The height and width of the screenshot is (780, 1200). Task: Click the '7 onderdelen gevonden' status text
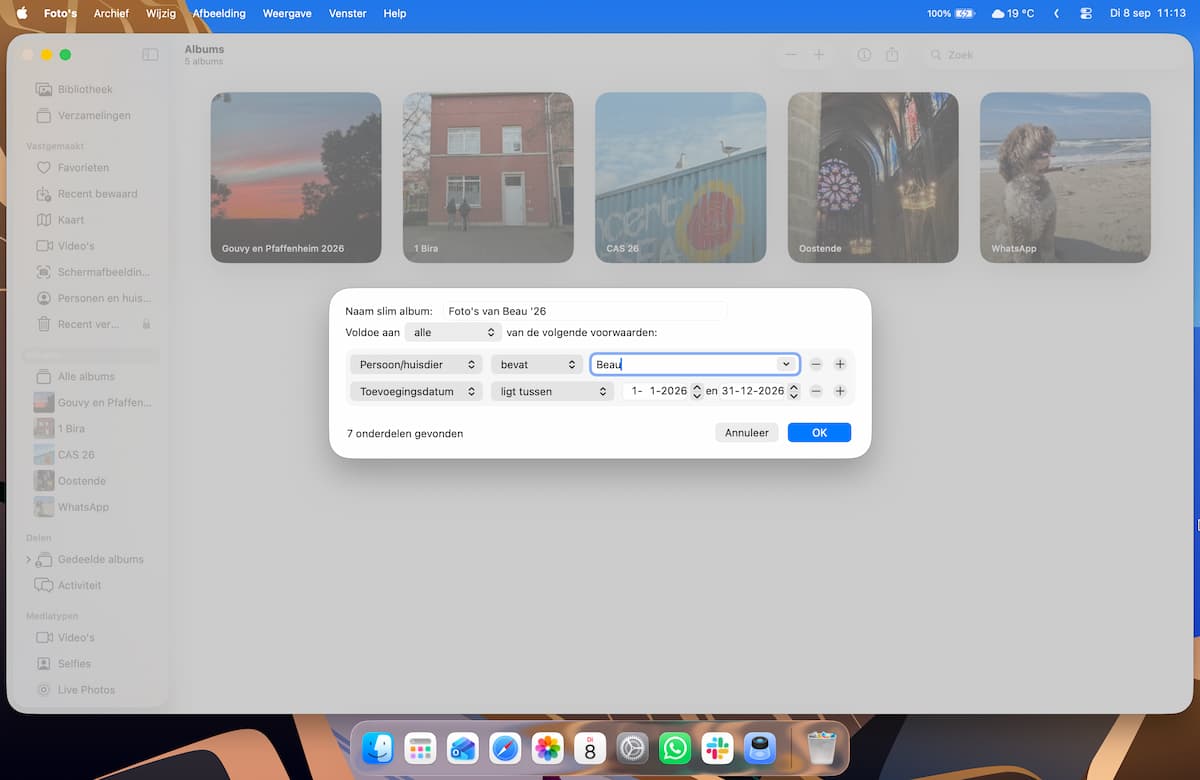405,434
